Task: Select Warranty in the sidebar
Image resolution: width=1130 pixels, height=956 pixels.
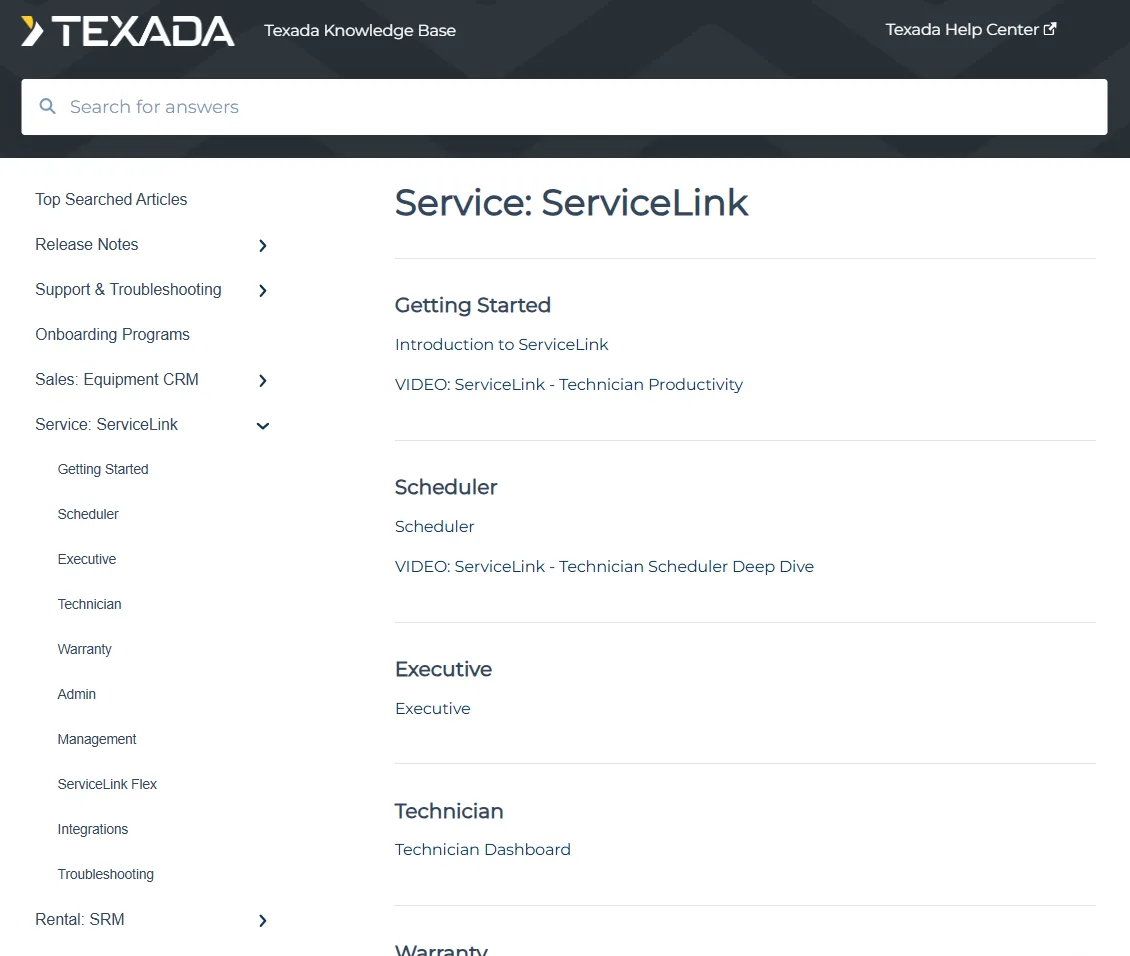Action: [84, 649]
